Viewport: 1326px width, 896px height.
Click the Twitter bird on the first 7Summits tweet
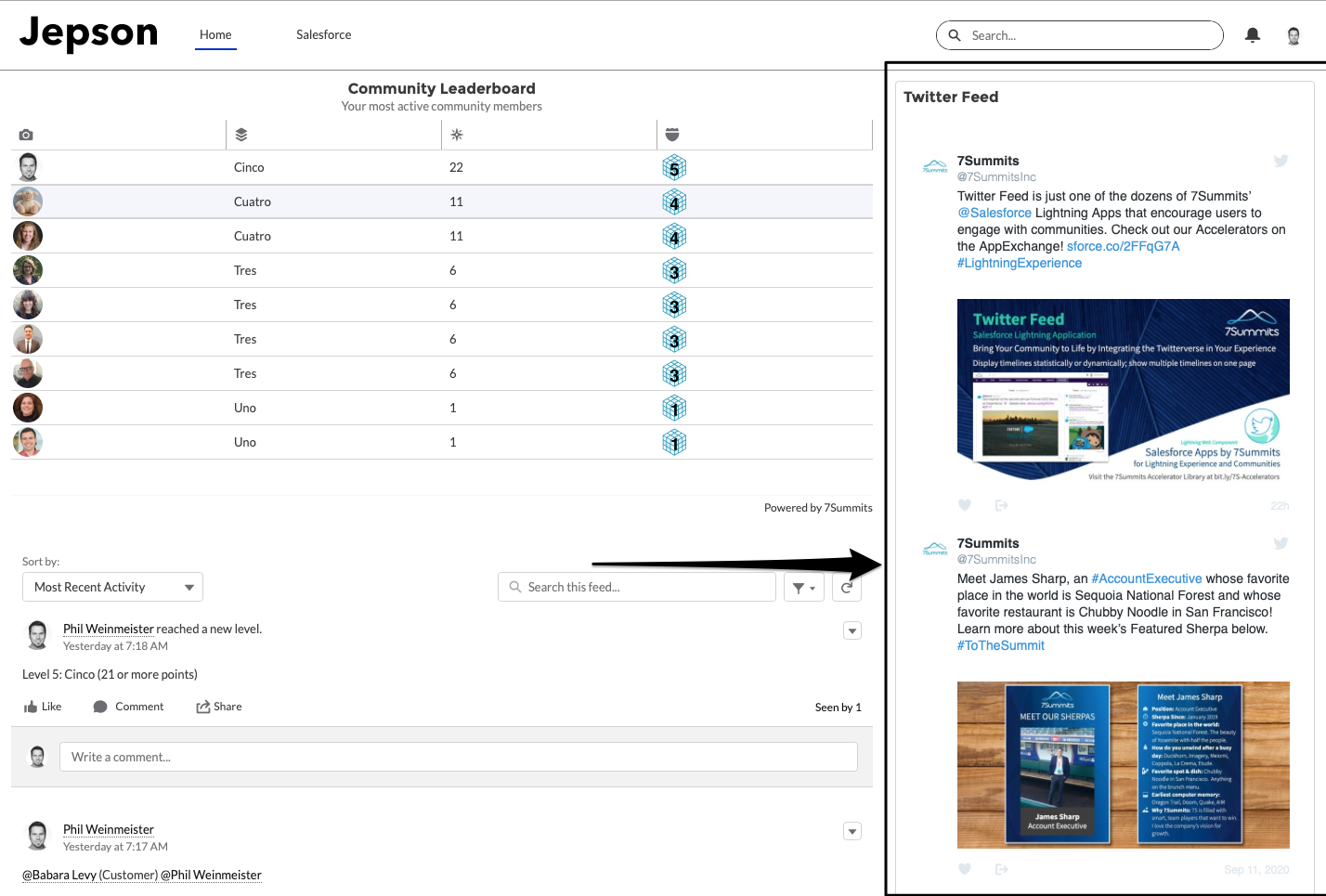[1280, 160]
